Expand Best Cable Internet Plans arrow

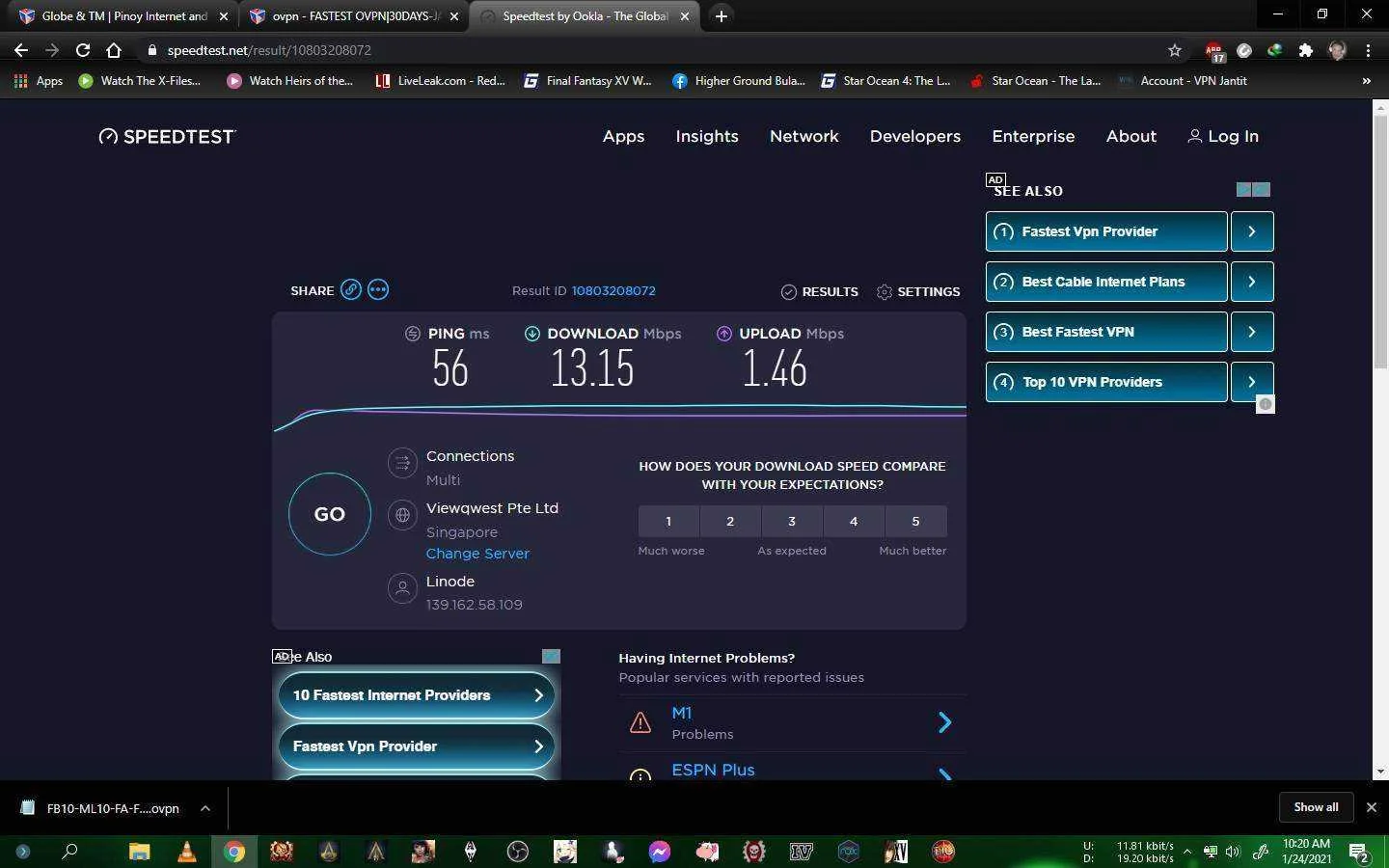coord(1252,282)
